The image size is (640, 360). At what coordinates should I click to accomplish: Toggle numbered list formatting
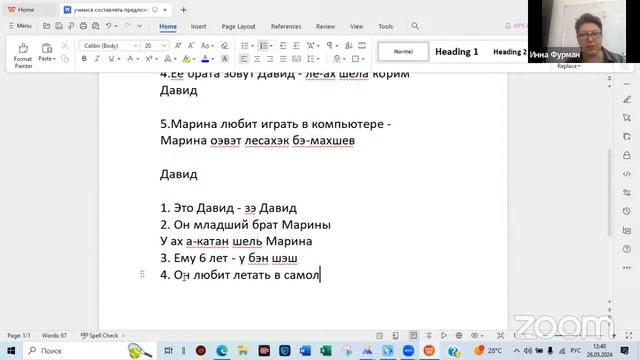click(x=264, y=46)
